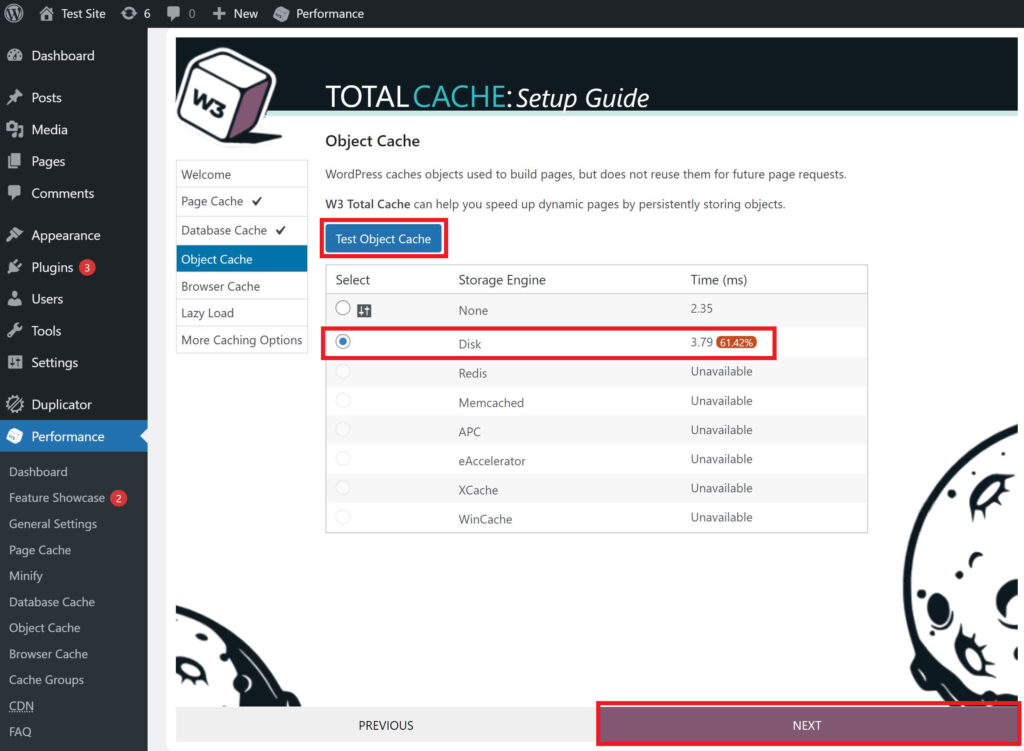Viewport: 1024px width, 751px height.
Task: Select the None storage engine radio button
Action: pyautogui.click(x=343, y=308)
